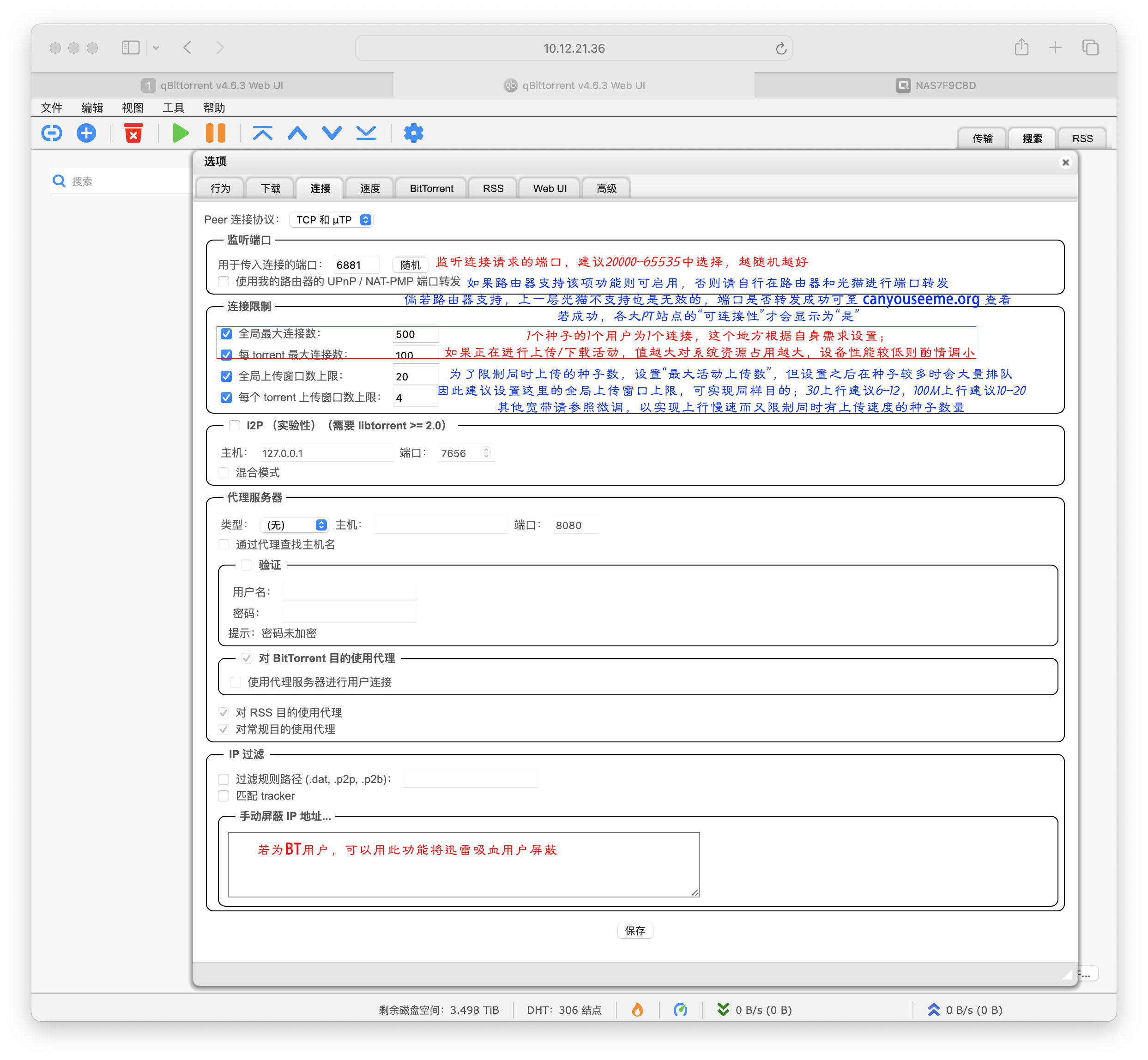Open the 搜索 main tab

tap(1032, 138)
